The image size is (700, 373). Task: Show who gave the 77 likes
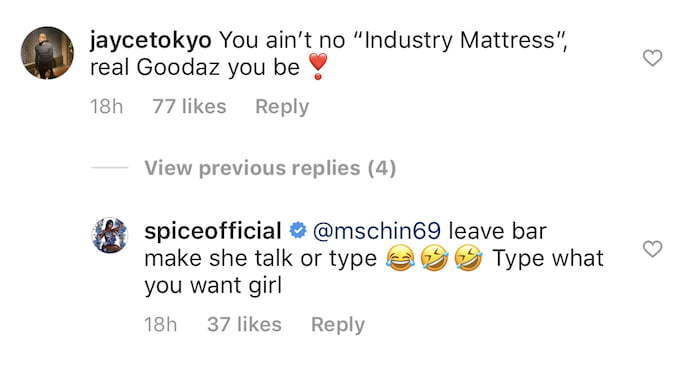coord(189,107)
